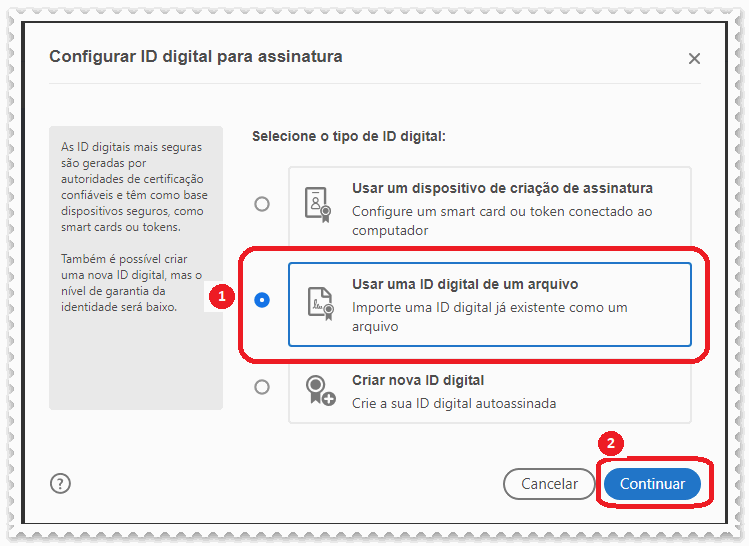Click the red step 1 annotation badge
The width and height of the screenshot is (749, 546).
[x=225, y=297]
